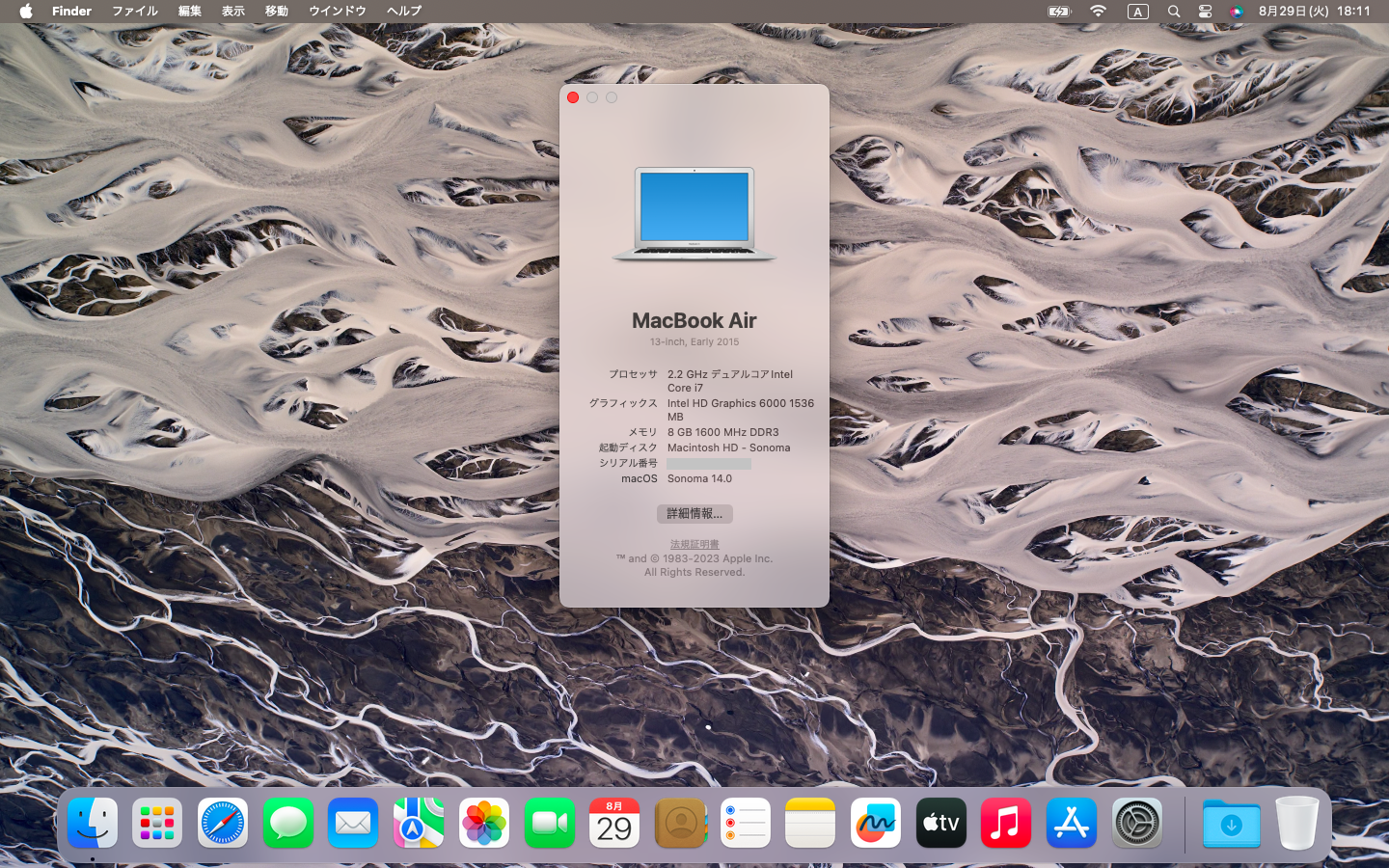Click the プロセッサ label
Screen dimensions: 1389x868
(x=633, y=374)
